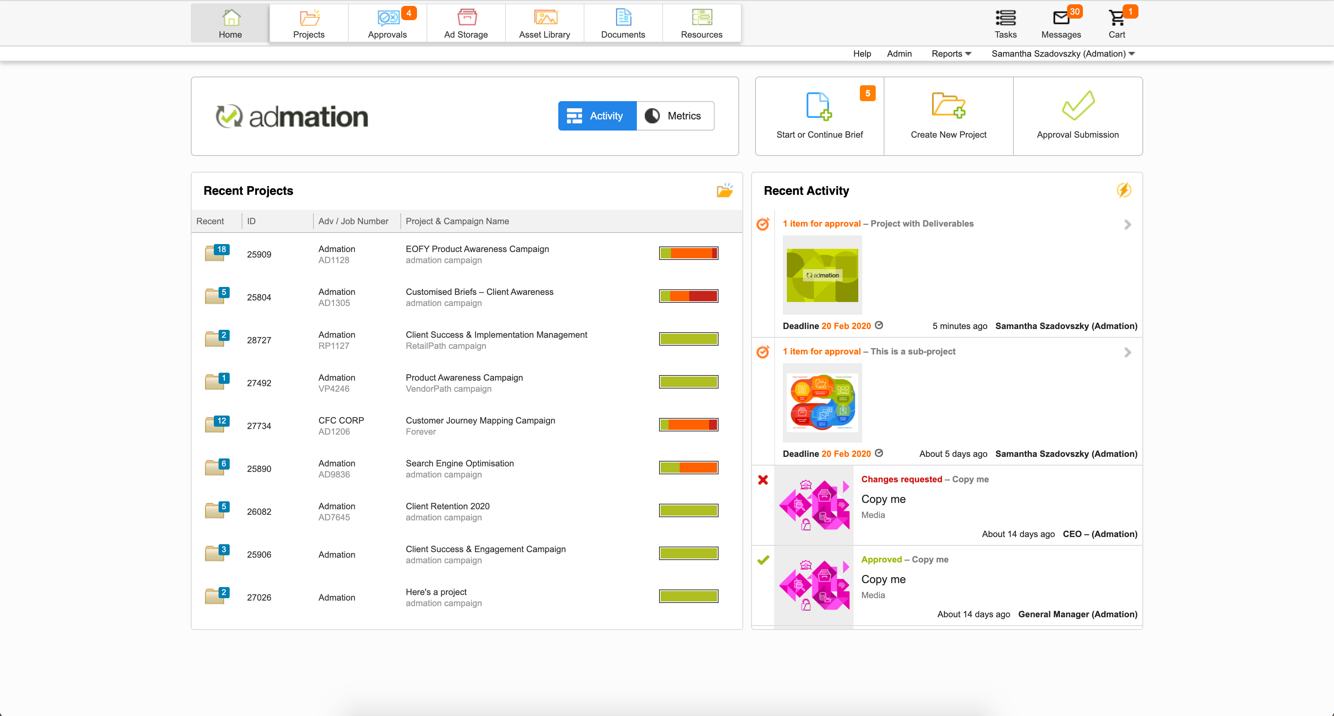Open folder icon for project 25909

(x=216, y=253)
